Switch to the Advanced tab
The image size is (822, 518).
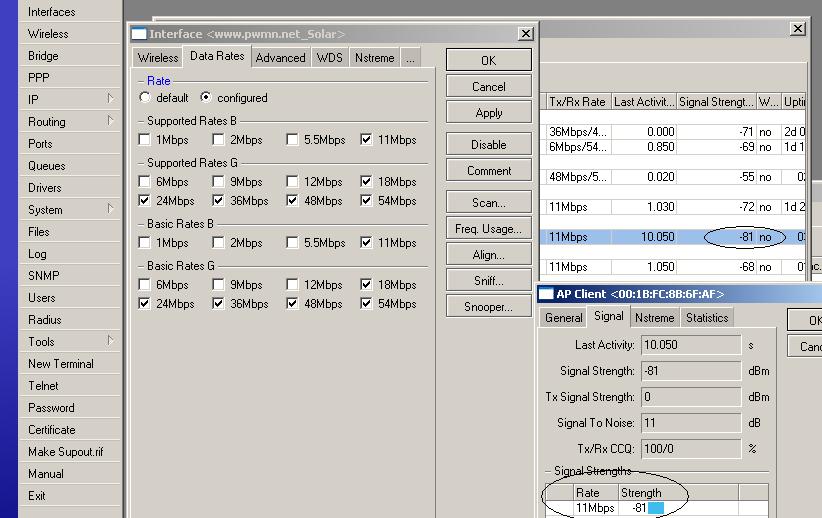[x=280, y=58]
